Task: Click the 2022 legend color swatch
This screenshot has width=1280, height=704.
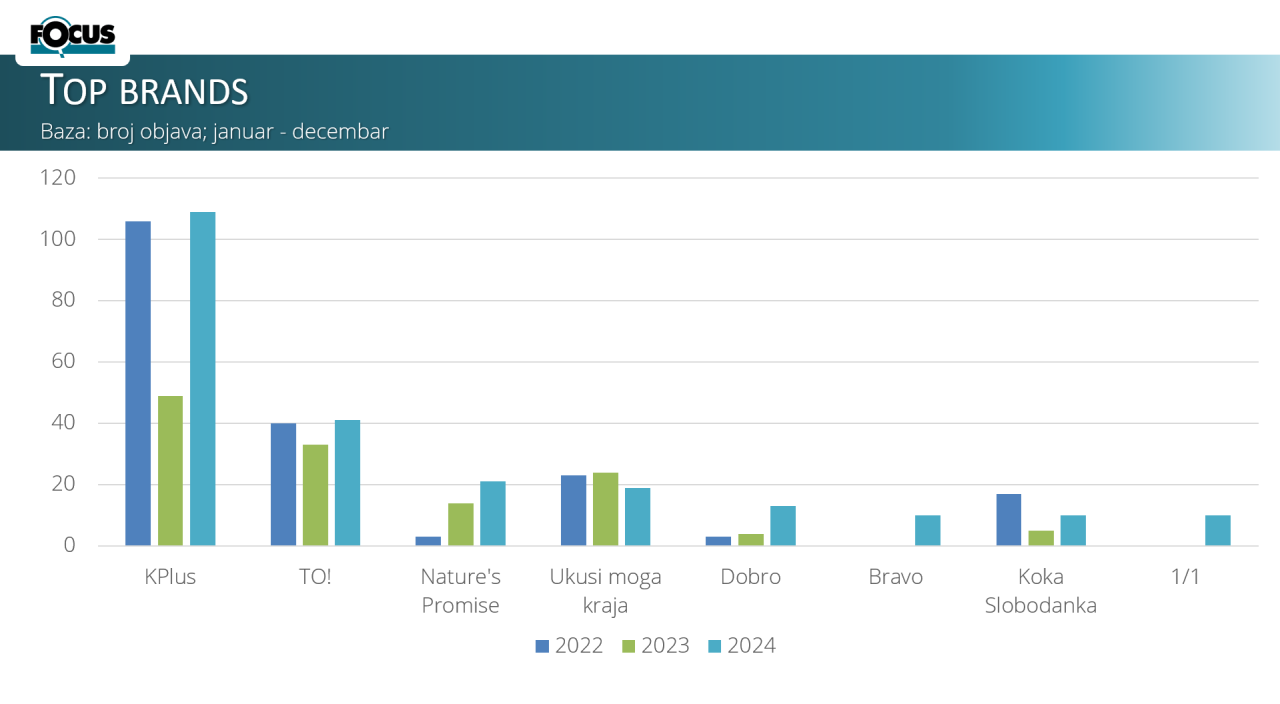Action: 543,646
